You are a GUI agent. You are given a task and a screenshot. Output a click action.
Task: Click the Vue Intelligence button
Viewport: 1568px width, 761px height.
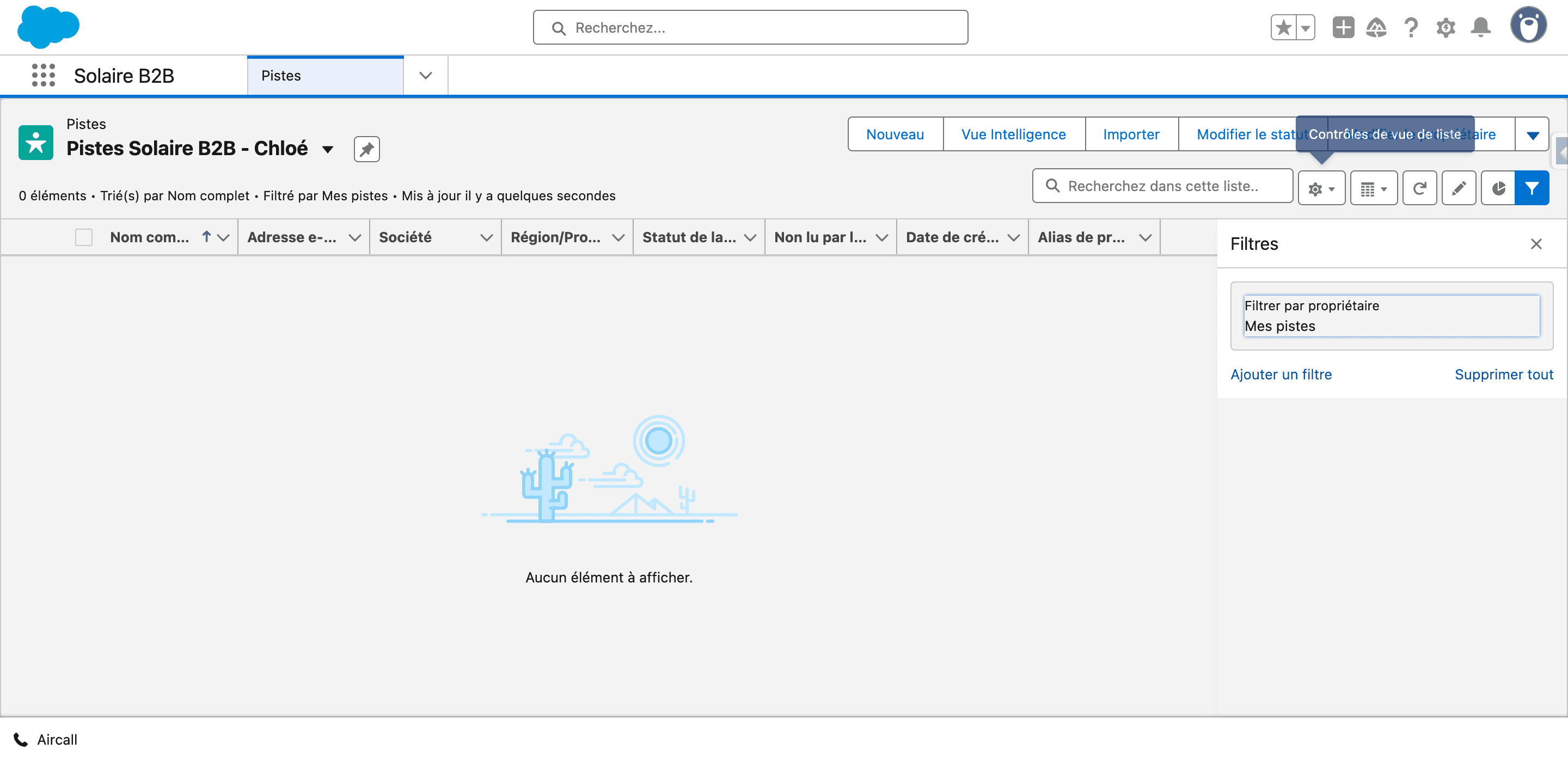pyautogui.click(x=1013, y=134)
